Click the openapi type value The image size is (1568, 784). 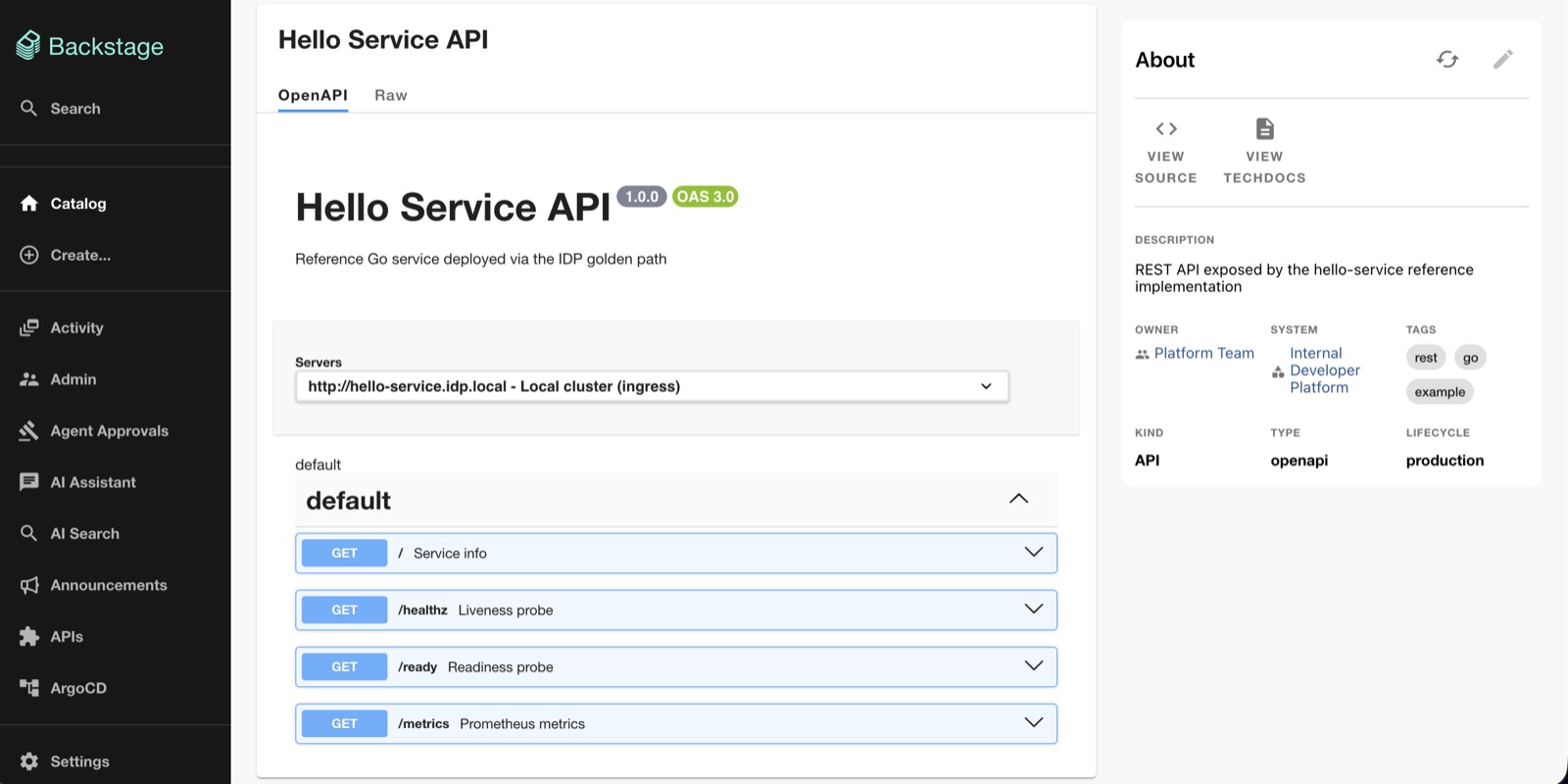point(1299,461)
